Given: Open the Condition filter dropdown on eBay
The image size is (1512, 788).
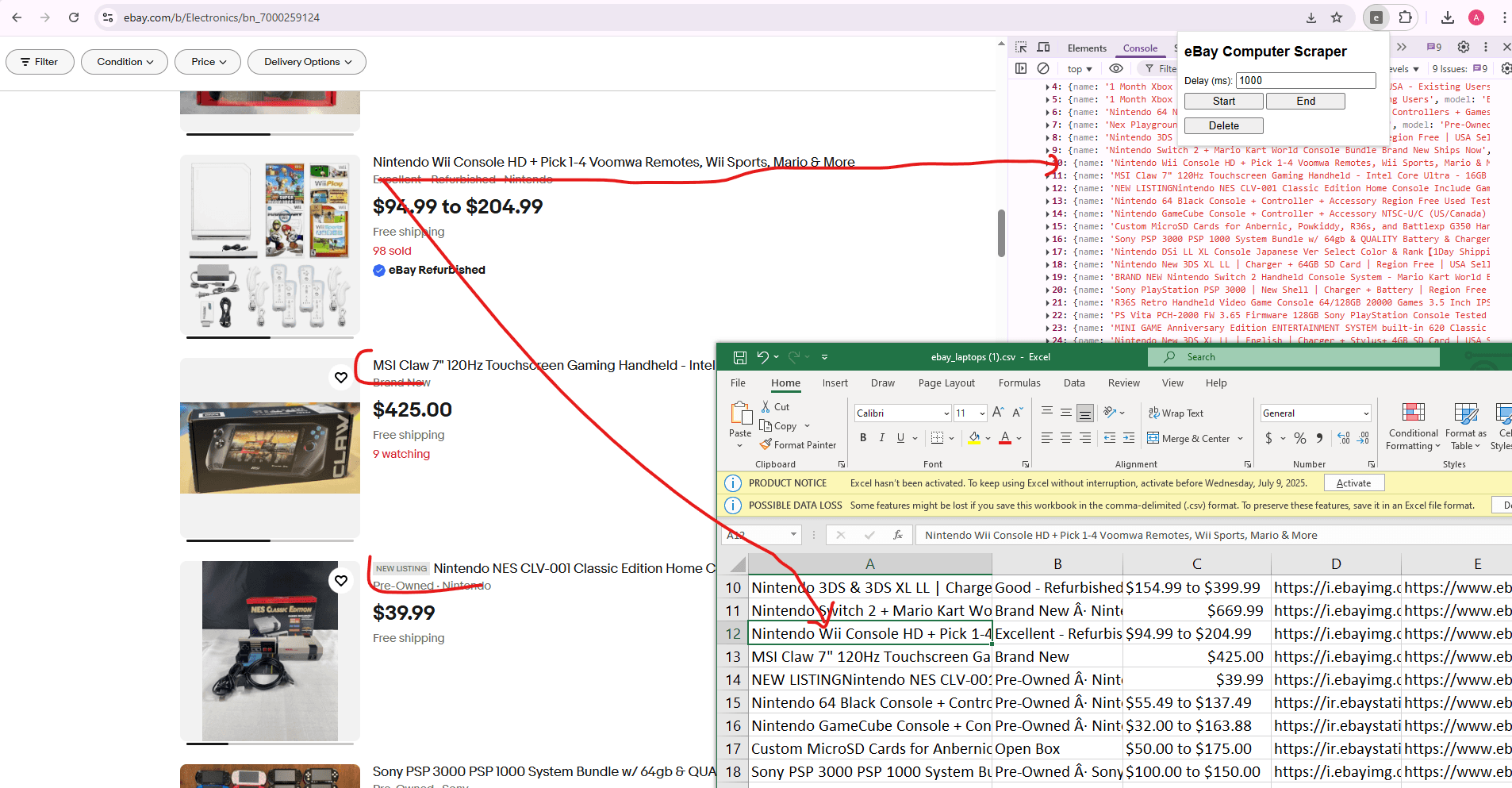Looking at the screenshot, I should 125,62.
